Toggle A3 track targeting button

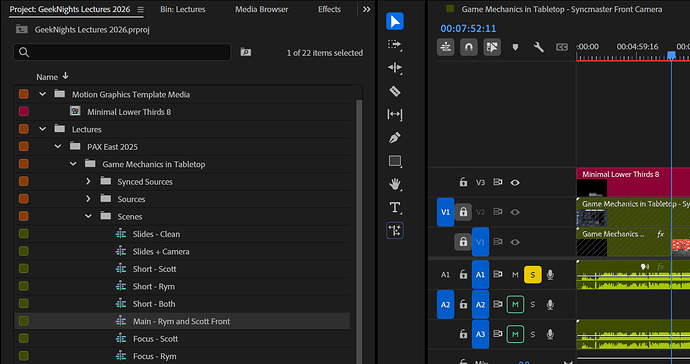(x=480, y=334)
